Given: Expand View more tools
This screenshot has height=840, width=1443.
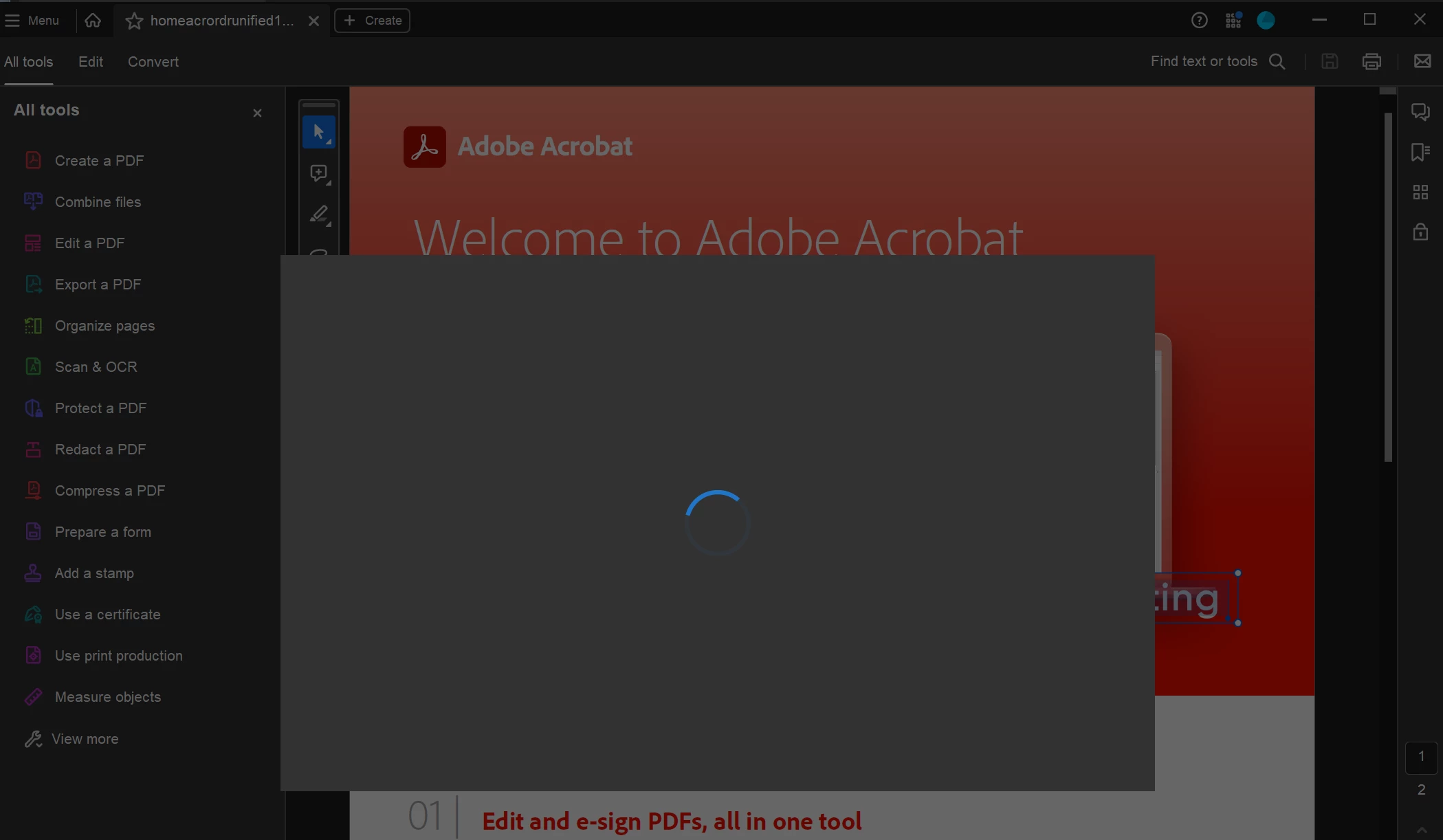Looking at the screenshot, I should 85,739.
